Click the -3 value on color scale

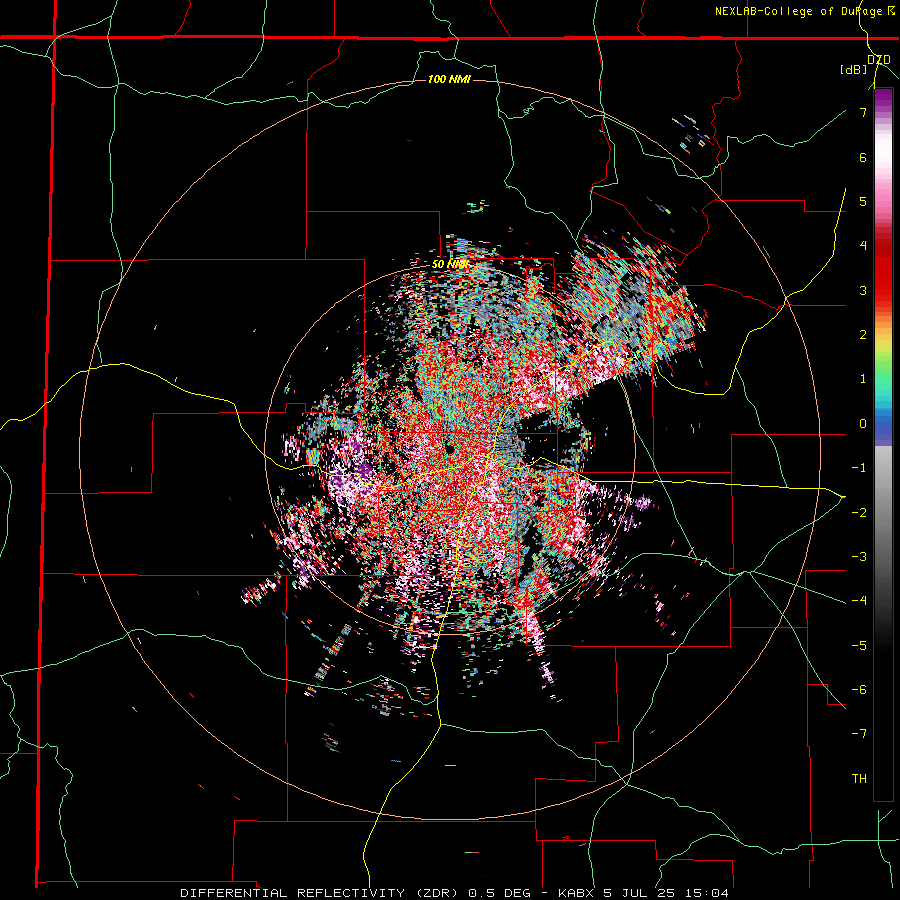click(x=859, y=556)
